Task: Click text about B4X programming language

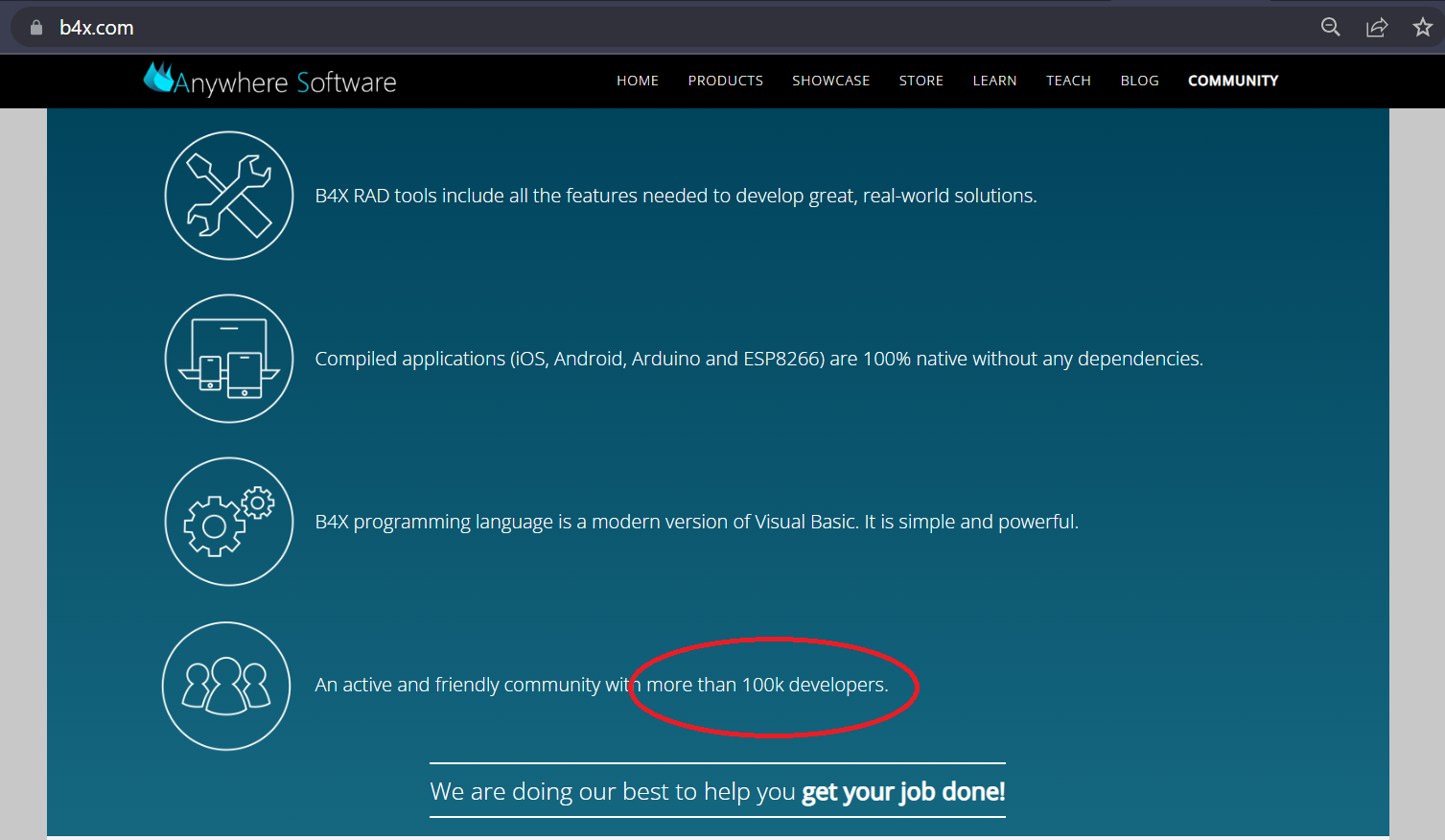Action: [697, 522]
